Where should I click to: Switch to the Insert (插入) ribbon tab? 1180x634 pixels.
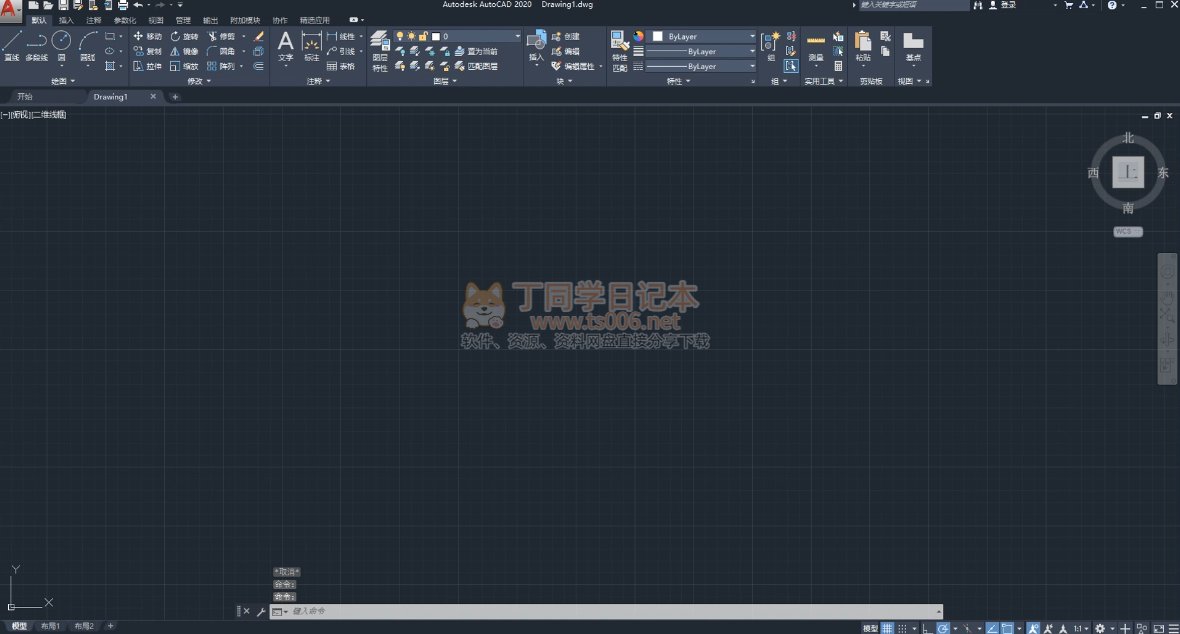point(66,20)
